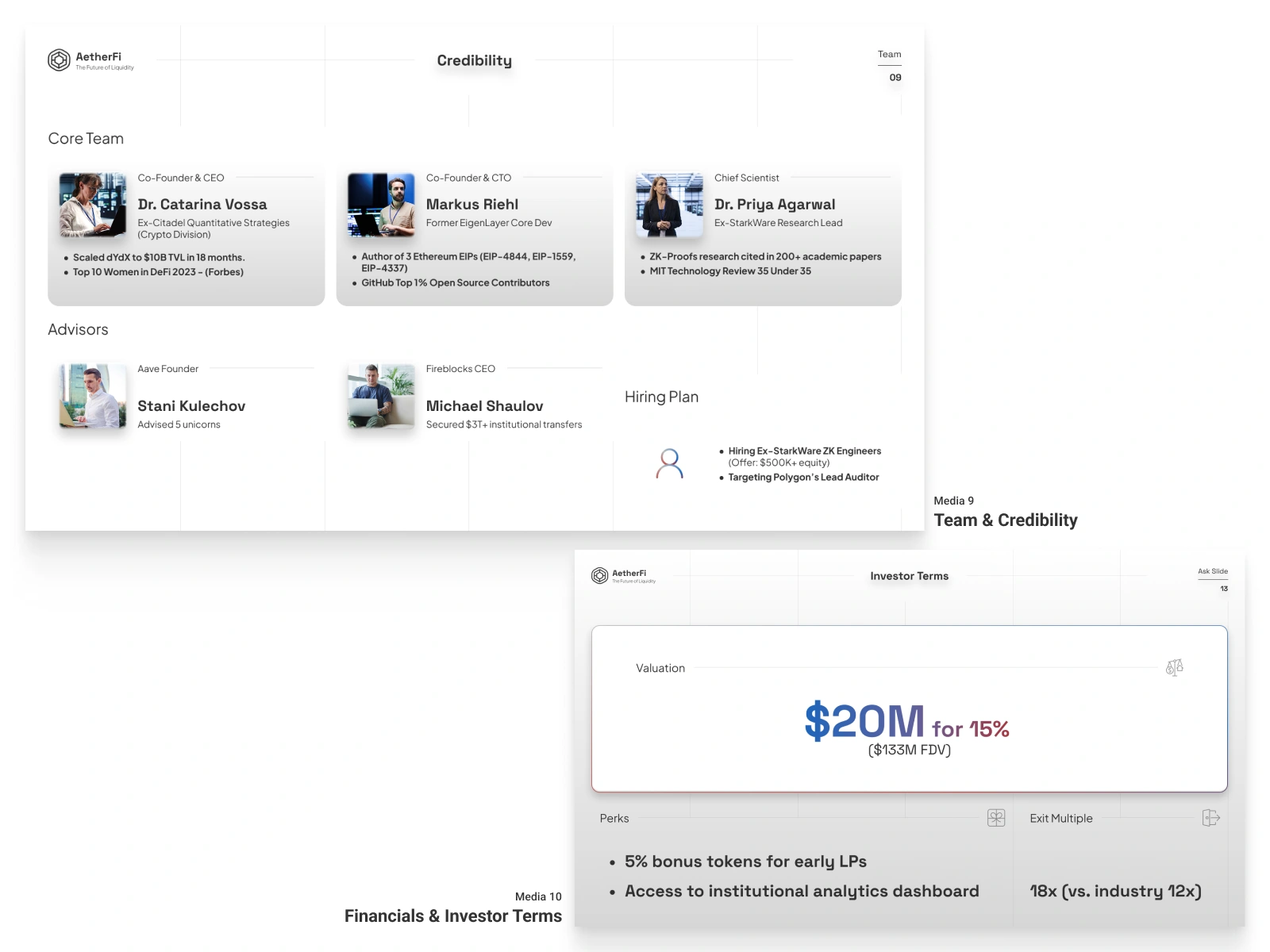Viewport: 1270px width, 952px height.
Task: Click the name Dr. Catarina Vossa
Action: [202, 205]
